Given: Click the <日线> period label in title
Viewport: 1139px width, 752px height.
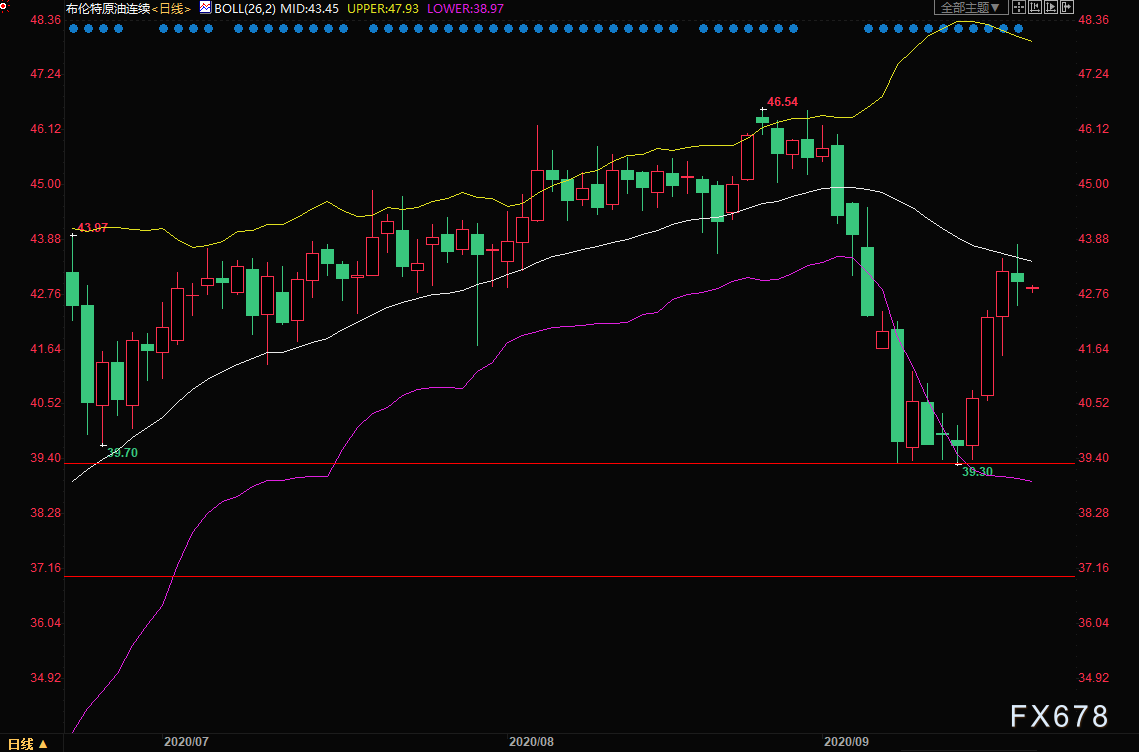Looking at the screenshot, I should click(x=171, y=9).
